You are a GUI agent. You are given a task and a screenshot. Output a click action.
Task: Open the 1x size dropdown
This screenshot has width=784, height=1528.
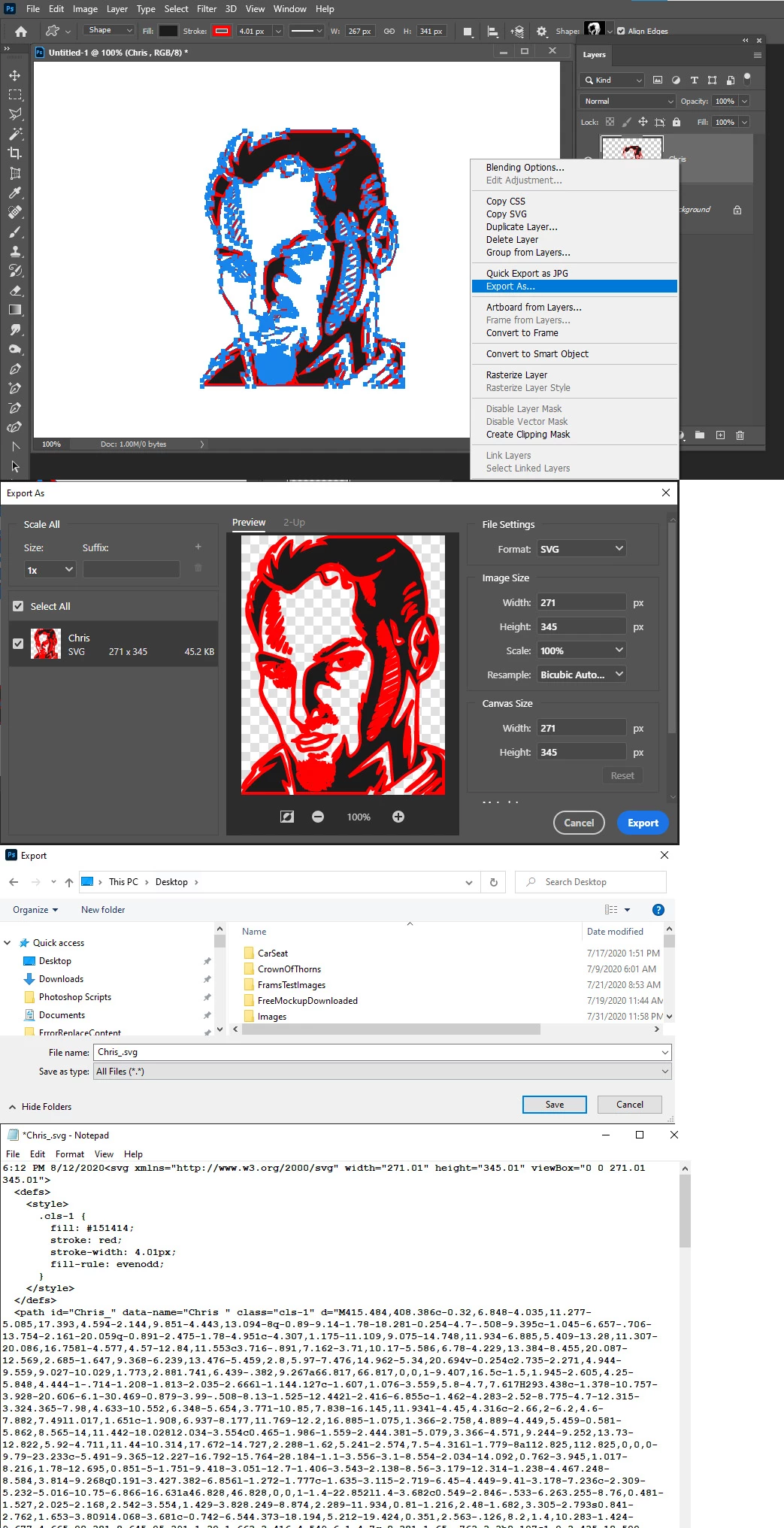click(50, 570)
